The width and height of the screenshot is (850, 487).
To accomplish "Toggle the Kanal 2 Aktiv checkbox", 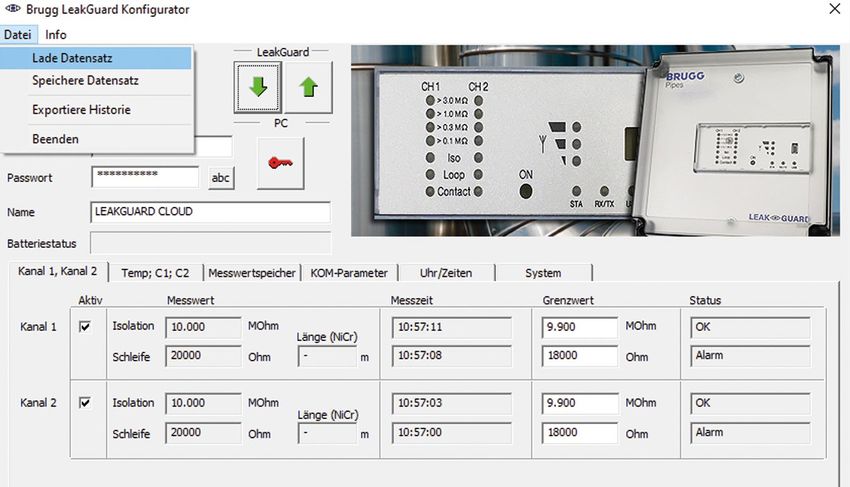I will [x=85, y=402].
